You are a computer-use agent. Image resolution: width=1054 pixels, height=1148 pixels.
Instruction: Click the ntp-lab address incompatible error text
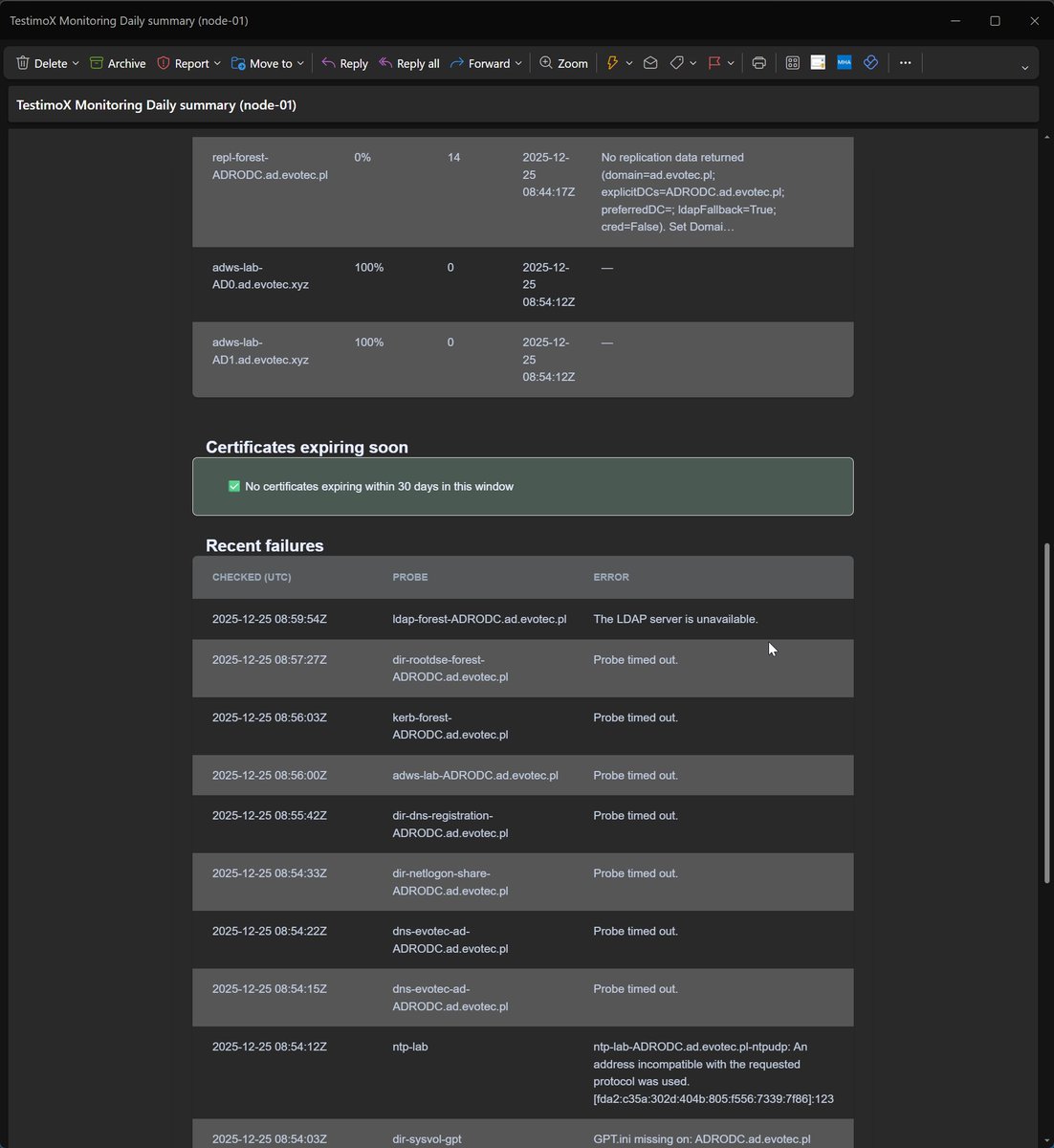[x=714, y=1072]
